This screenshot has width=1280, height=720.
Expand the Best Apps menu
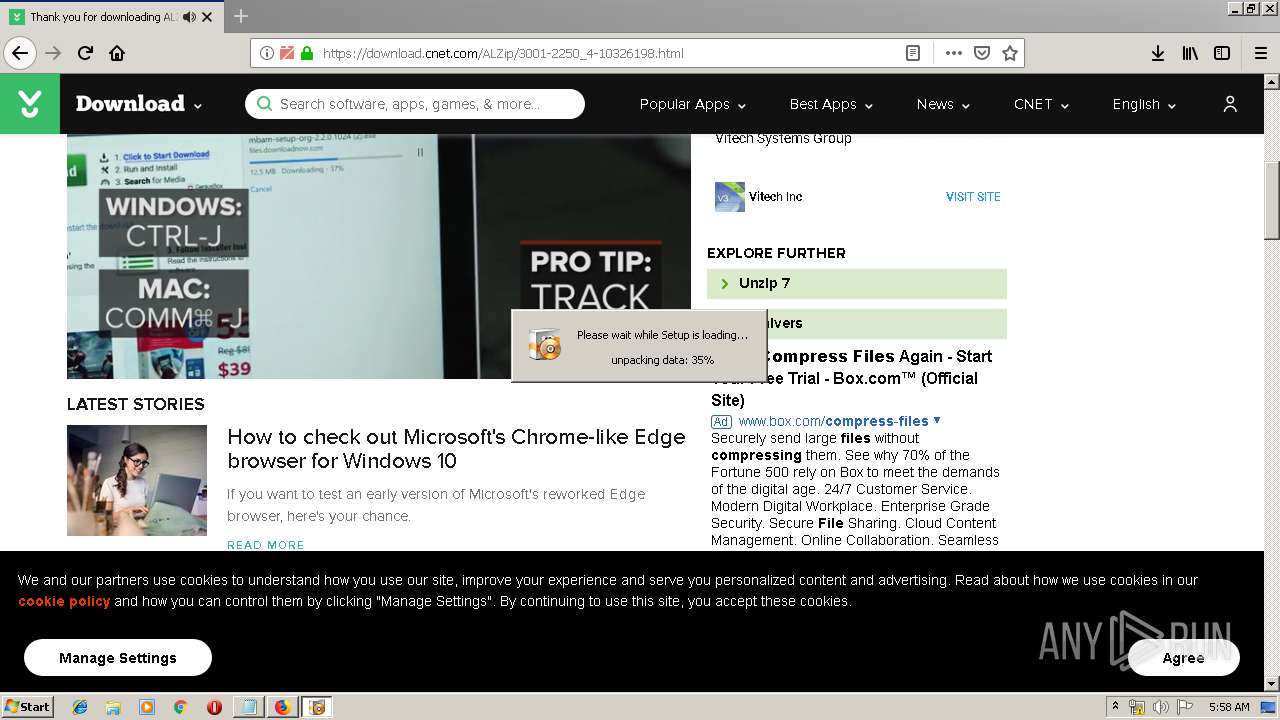coord(831,104)
